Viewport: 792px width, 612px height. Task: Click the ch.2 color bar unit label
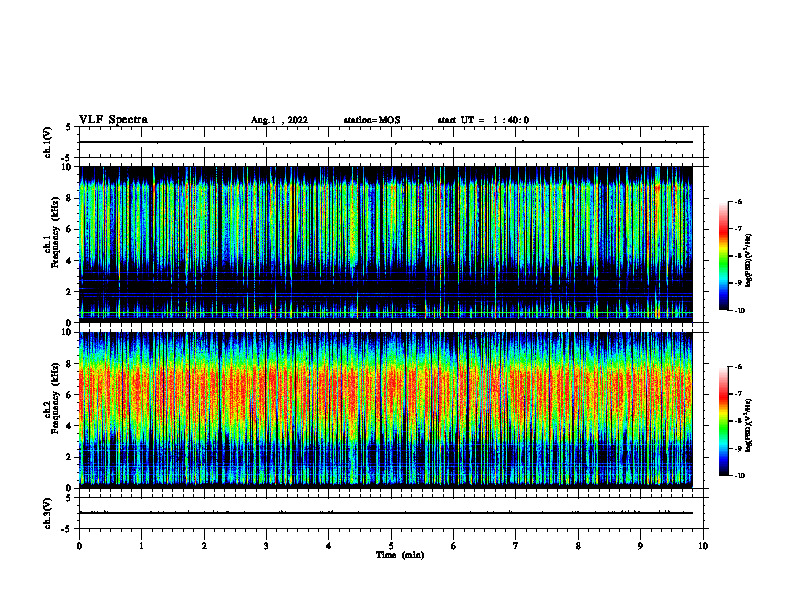748,426
